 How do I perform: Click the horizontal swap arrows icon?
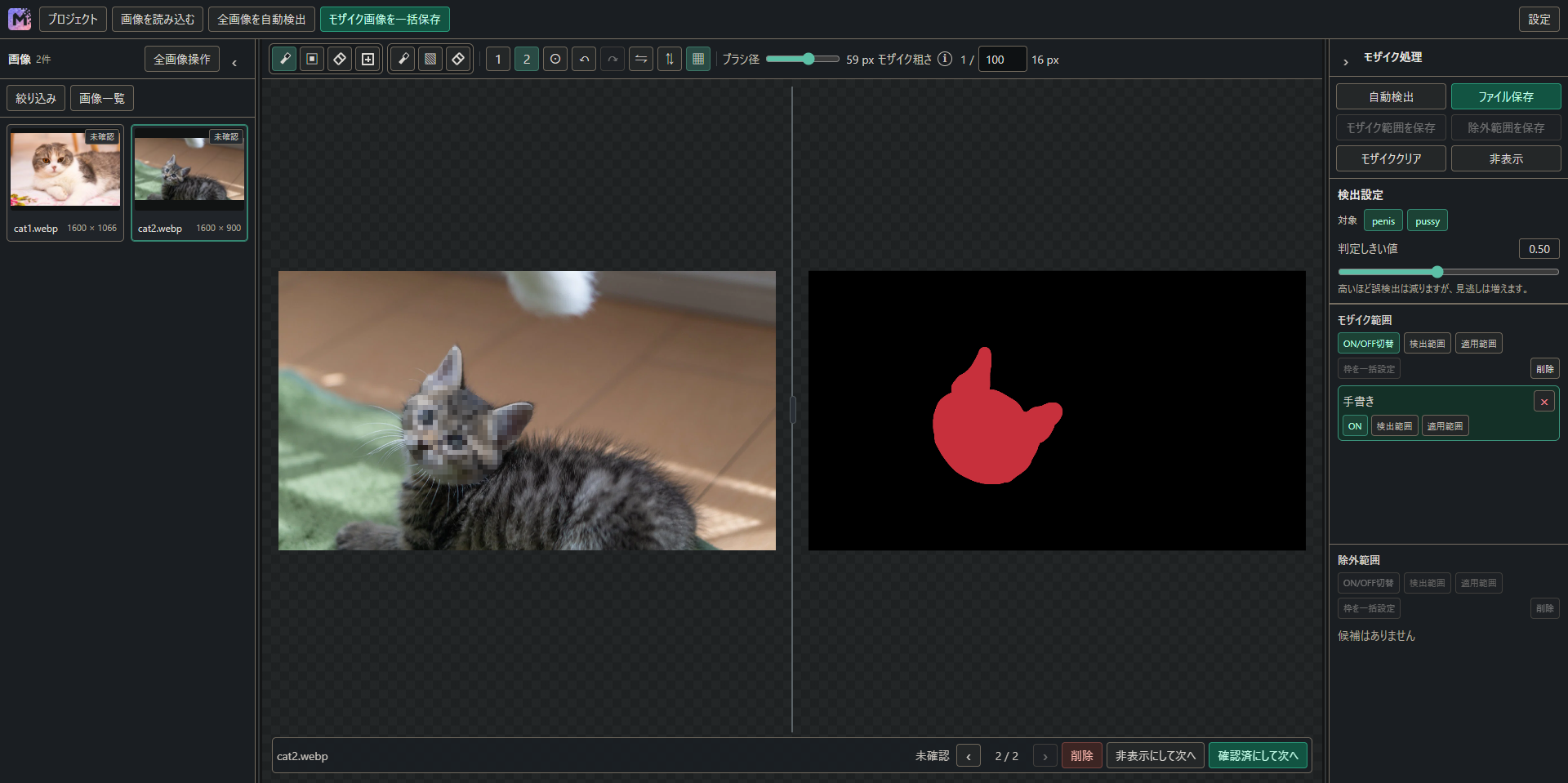coord(641,59)
